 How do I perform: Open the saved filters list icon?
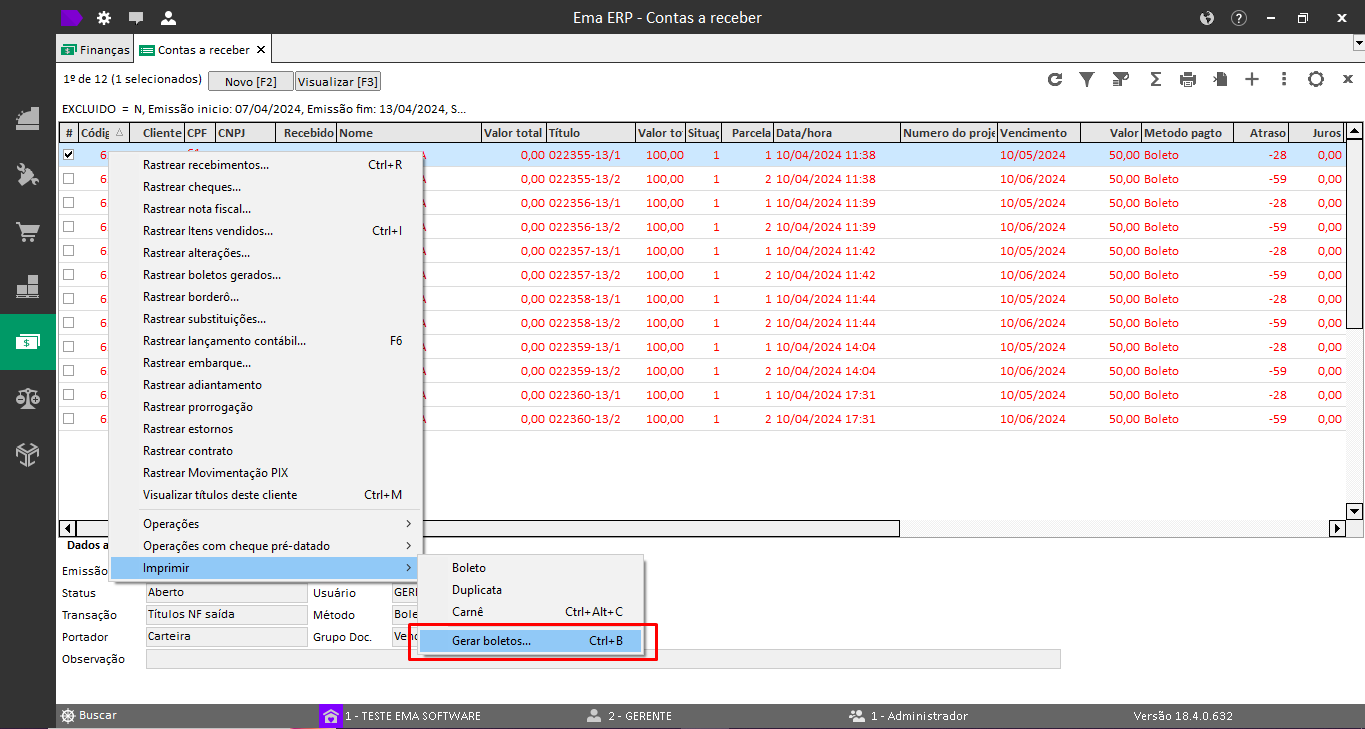tap(1121, 80)
